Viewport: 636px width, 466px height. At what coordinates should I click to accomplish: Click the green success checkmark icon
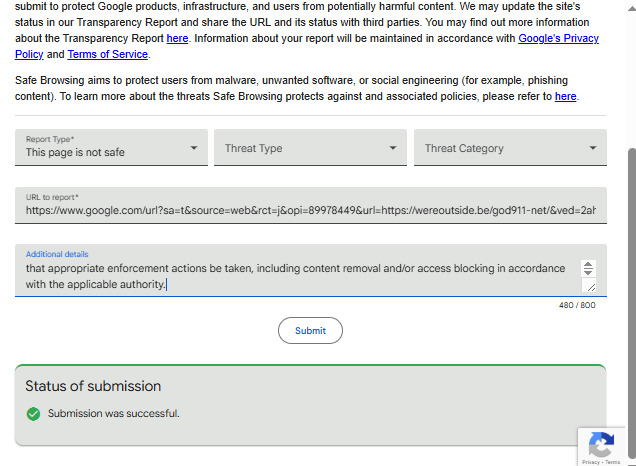(33, 414)
